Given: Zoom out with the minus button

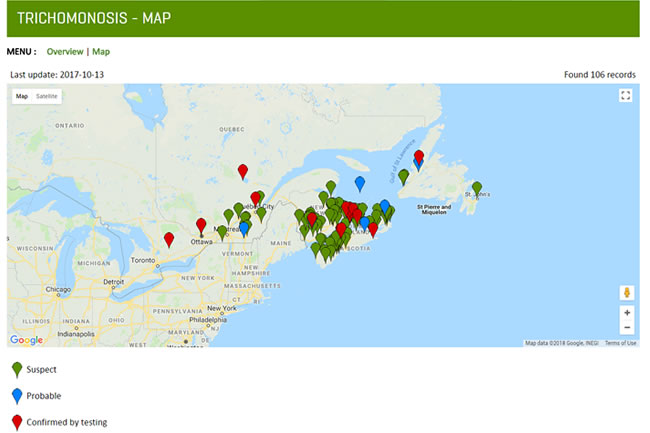Looking at the screenshot, I should [627, 327].
